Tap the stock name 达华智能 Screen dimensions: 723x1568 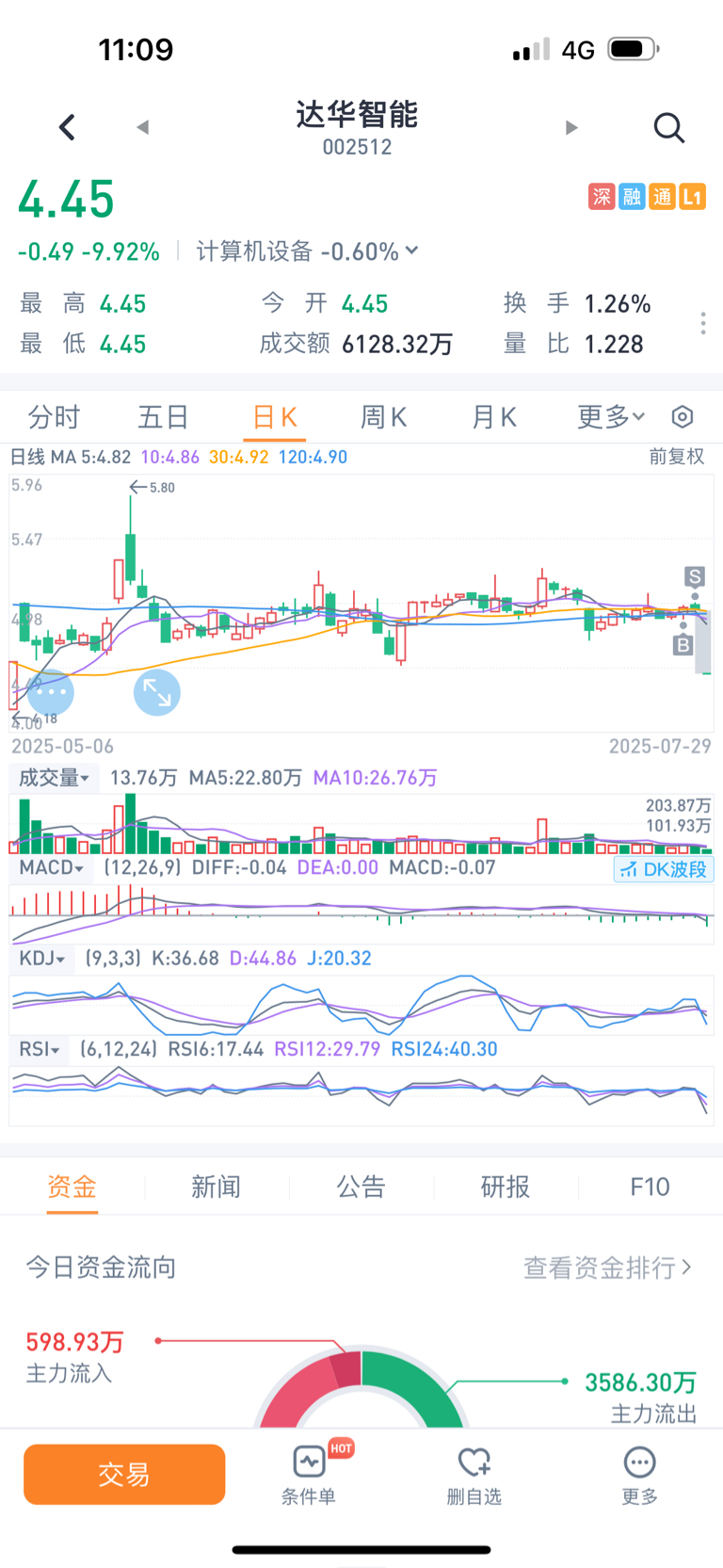click(x=357, y=115)
